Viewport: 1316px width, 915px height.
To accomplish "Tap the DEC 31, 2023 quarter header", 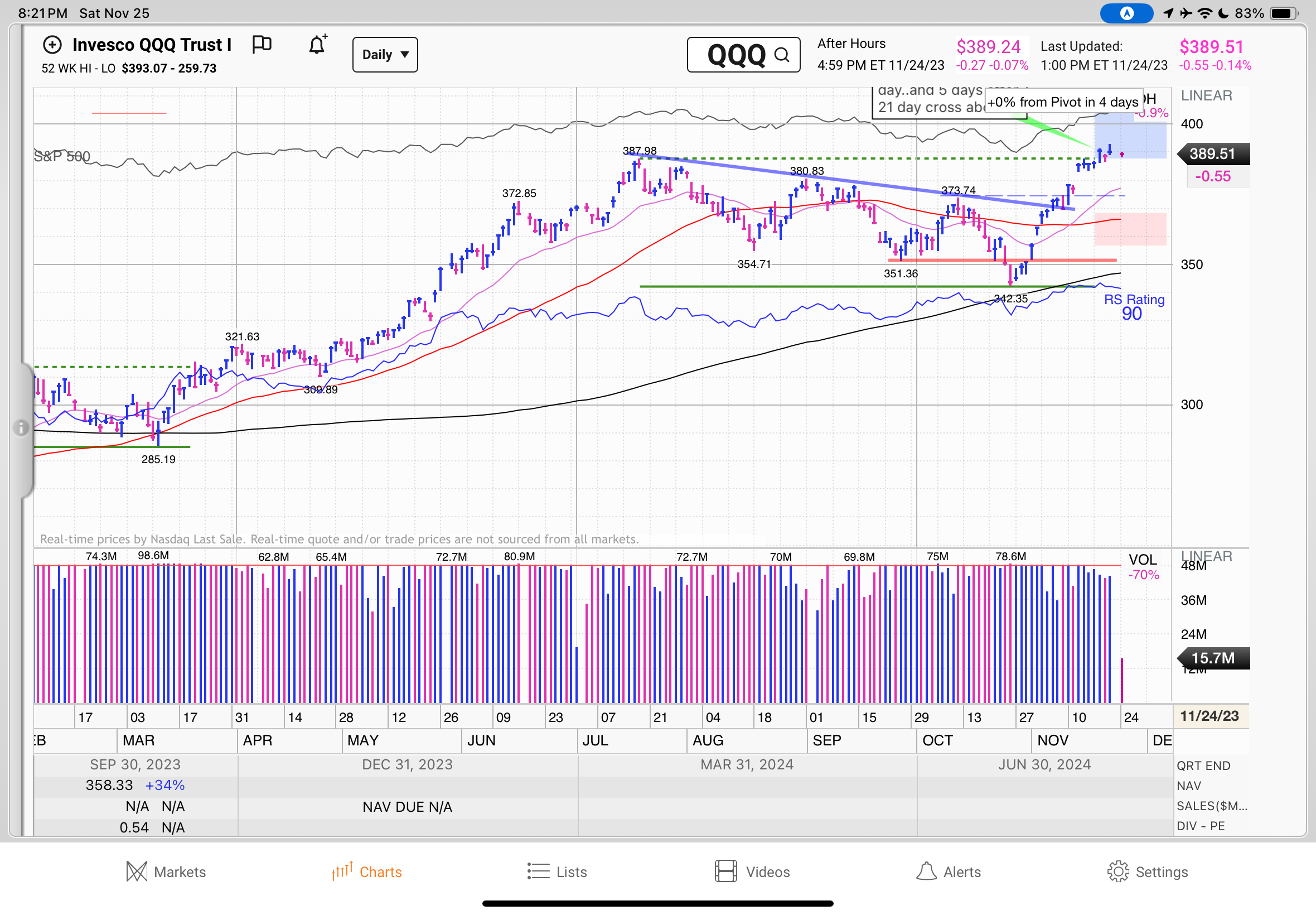I will [408, 764].
